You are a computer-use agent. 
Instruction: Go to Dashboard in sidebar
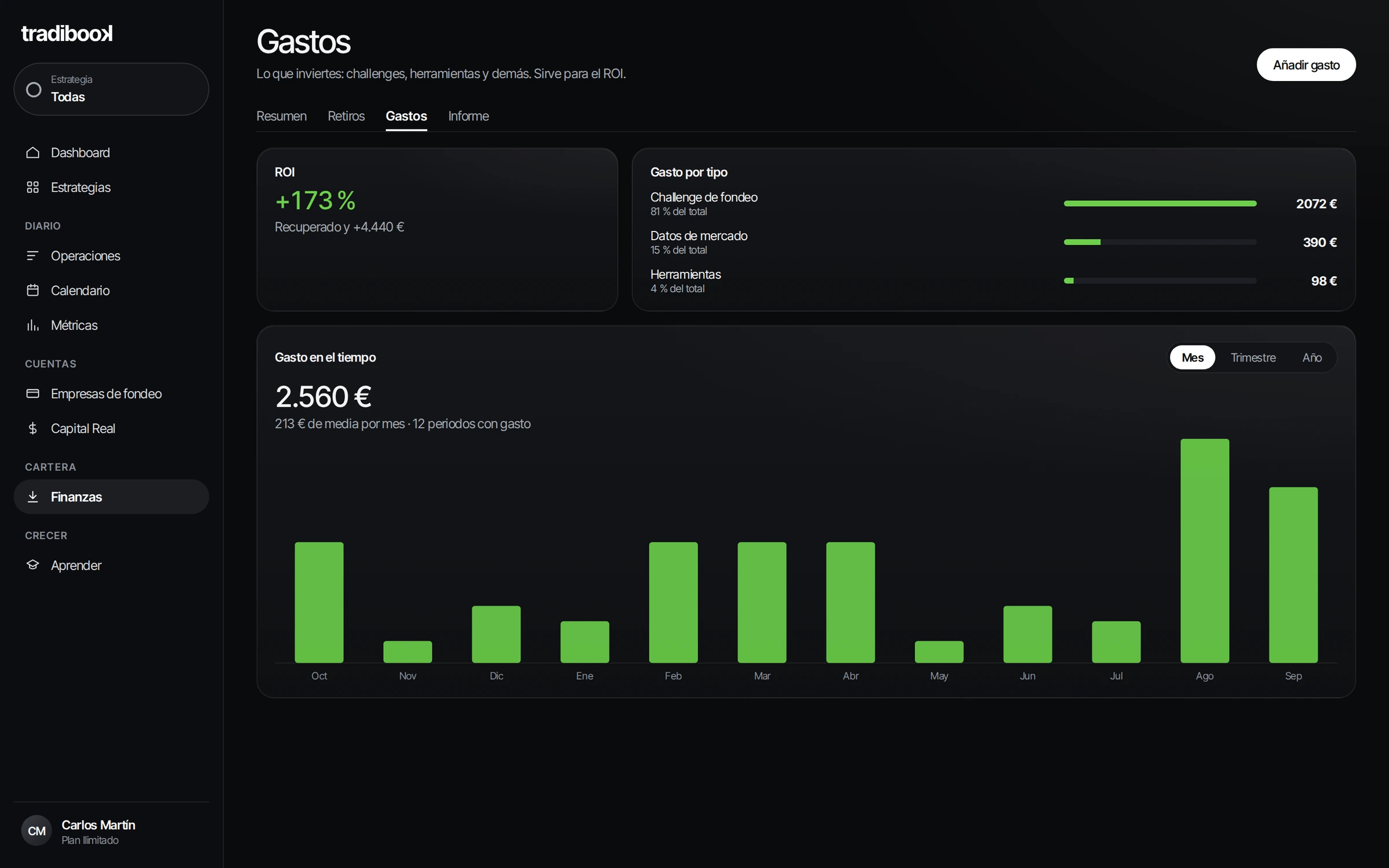pos(111,152)
